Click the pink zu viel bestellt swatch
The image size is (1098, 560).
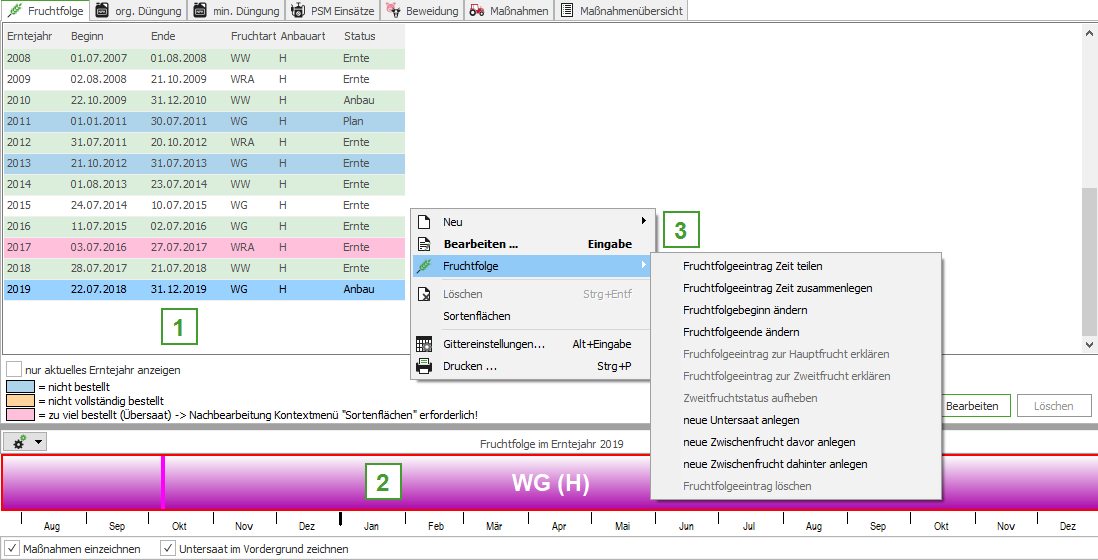(20, 414)
